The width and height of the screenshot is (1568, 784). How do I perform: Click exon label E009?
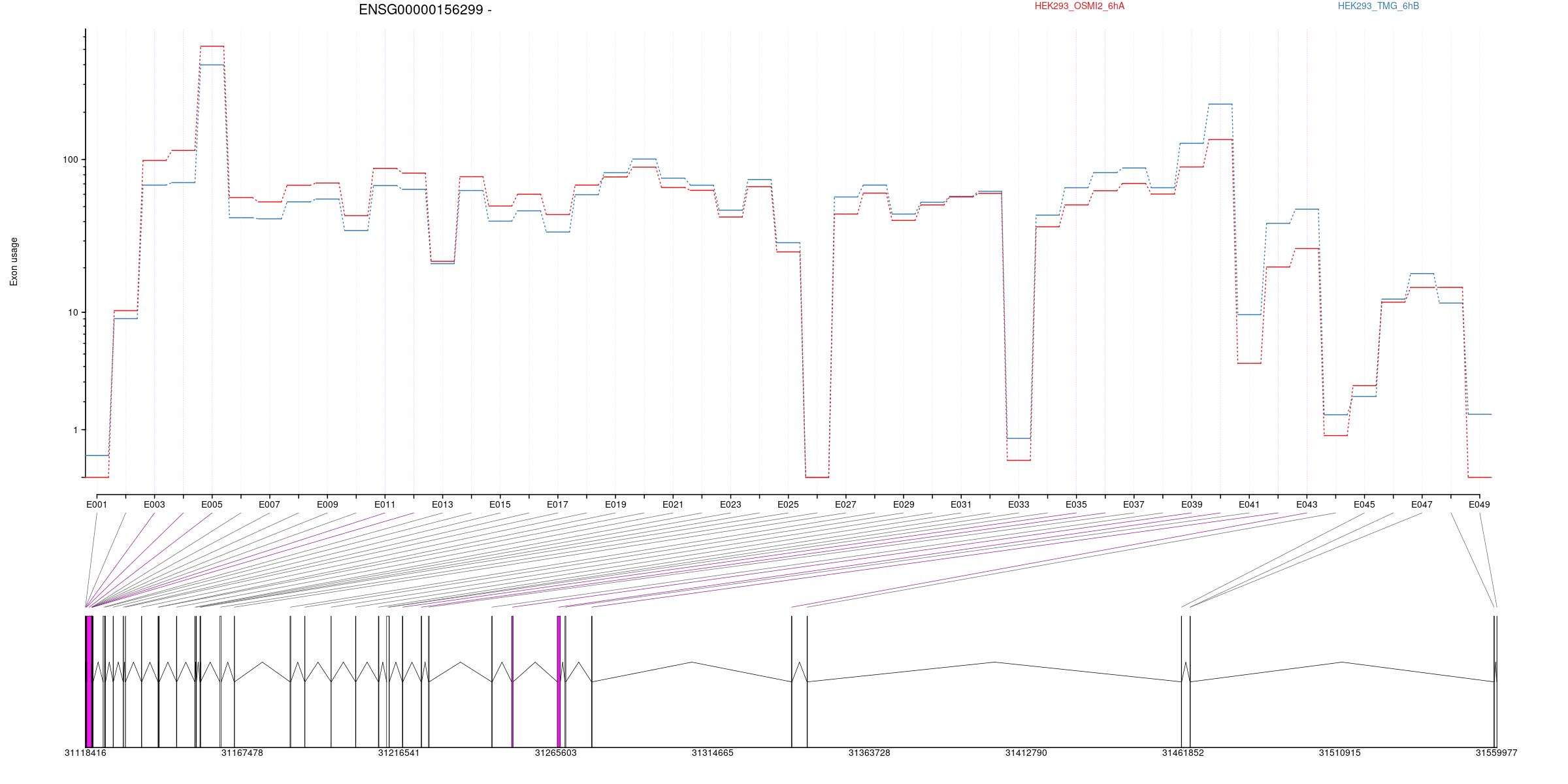[x=327, y=504]
